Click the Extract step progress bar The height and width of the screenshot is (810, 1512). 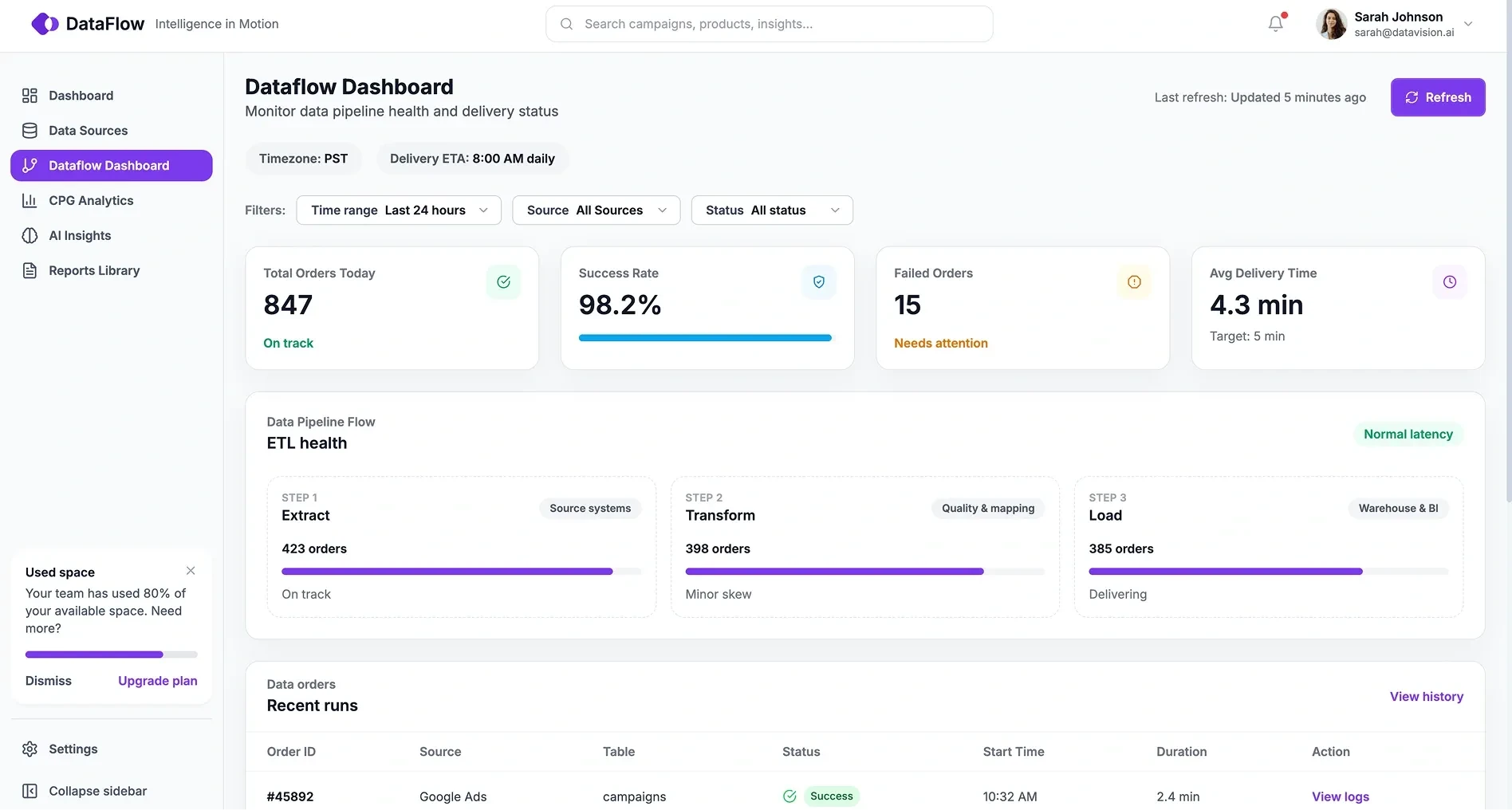click(461, 572)
